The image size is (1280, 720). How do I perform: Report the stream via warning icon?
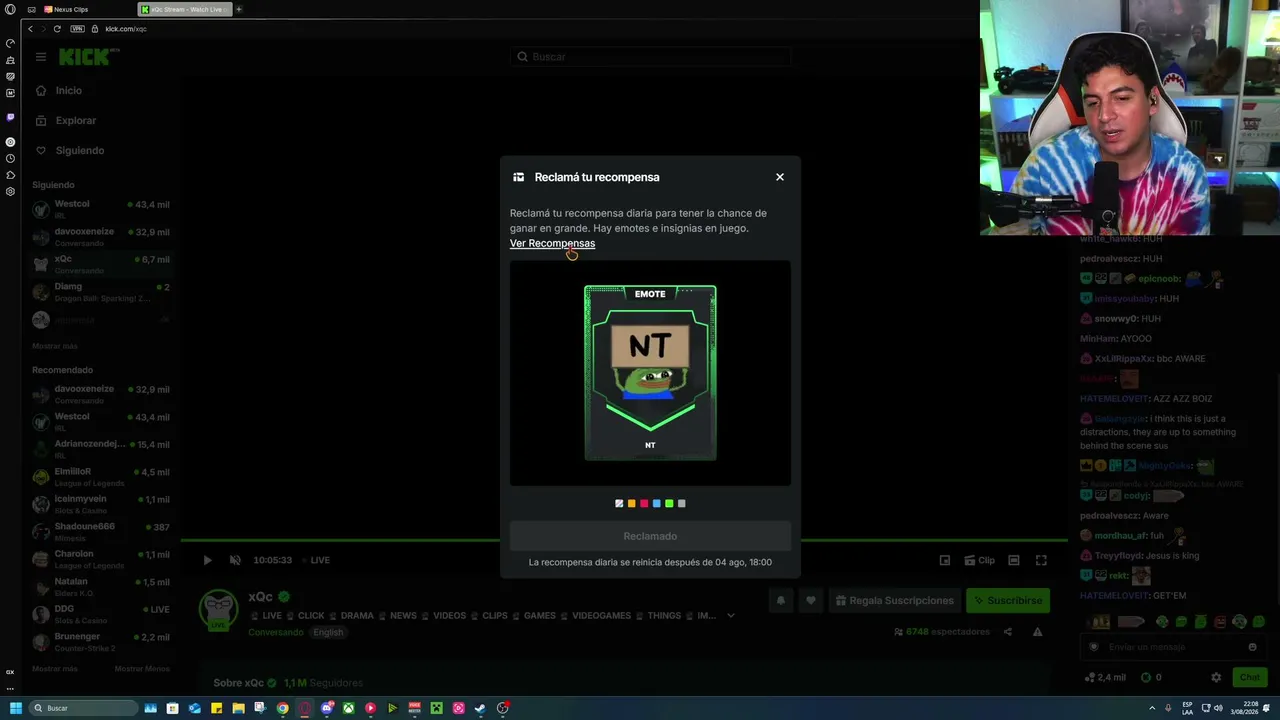1037,632
